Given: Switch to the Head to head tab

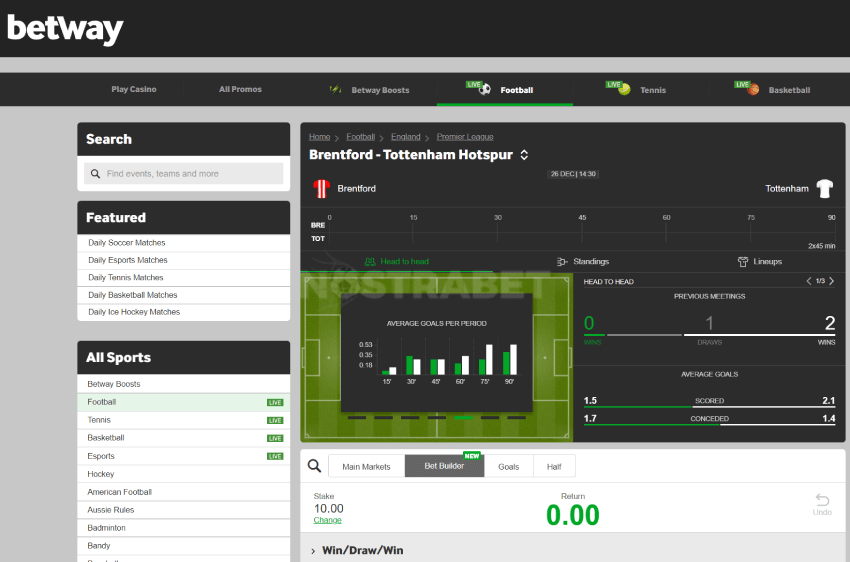Looking at the screenshot, I should (397, 262).
